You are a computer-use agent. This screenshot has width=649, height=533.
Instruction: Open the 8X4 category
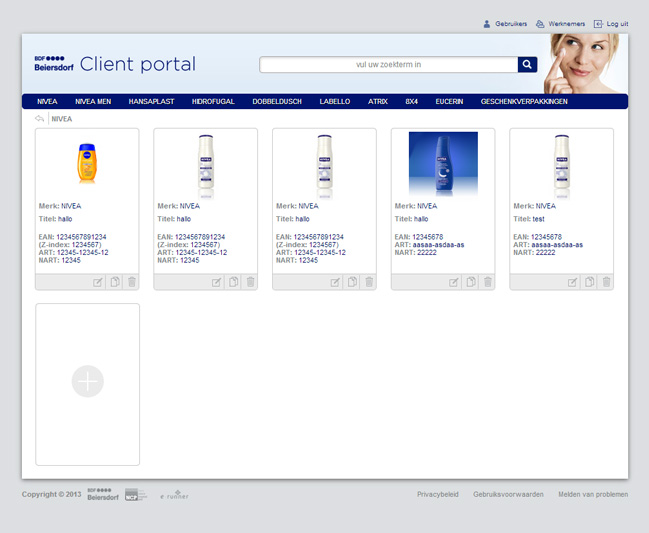coord(411,101)
